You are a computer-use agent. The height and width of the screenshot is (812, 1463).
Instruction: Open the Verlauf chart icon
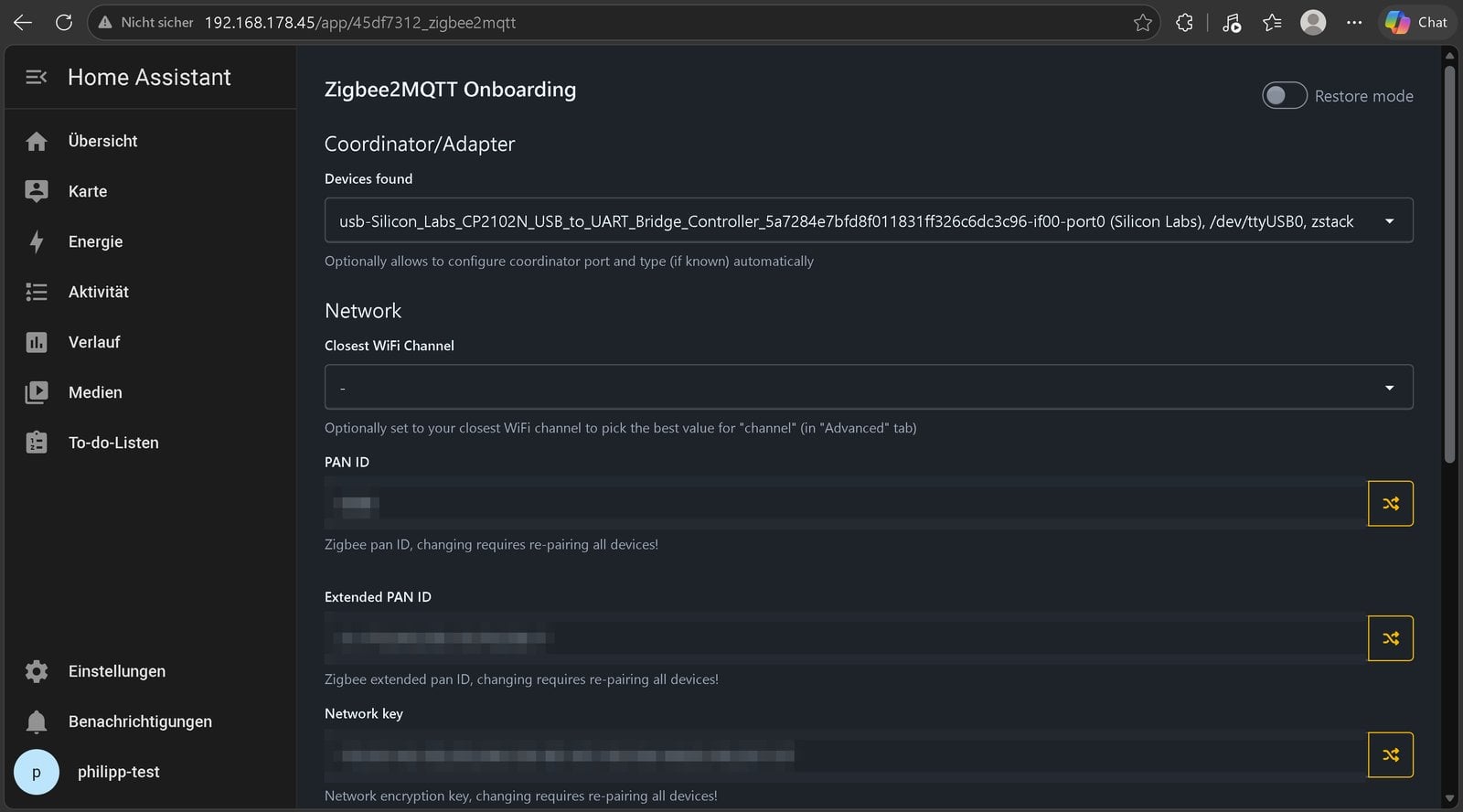pyautogui.click(x=37, y=342)
